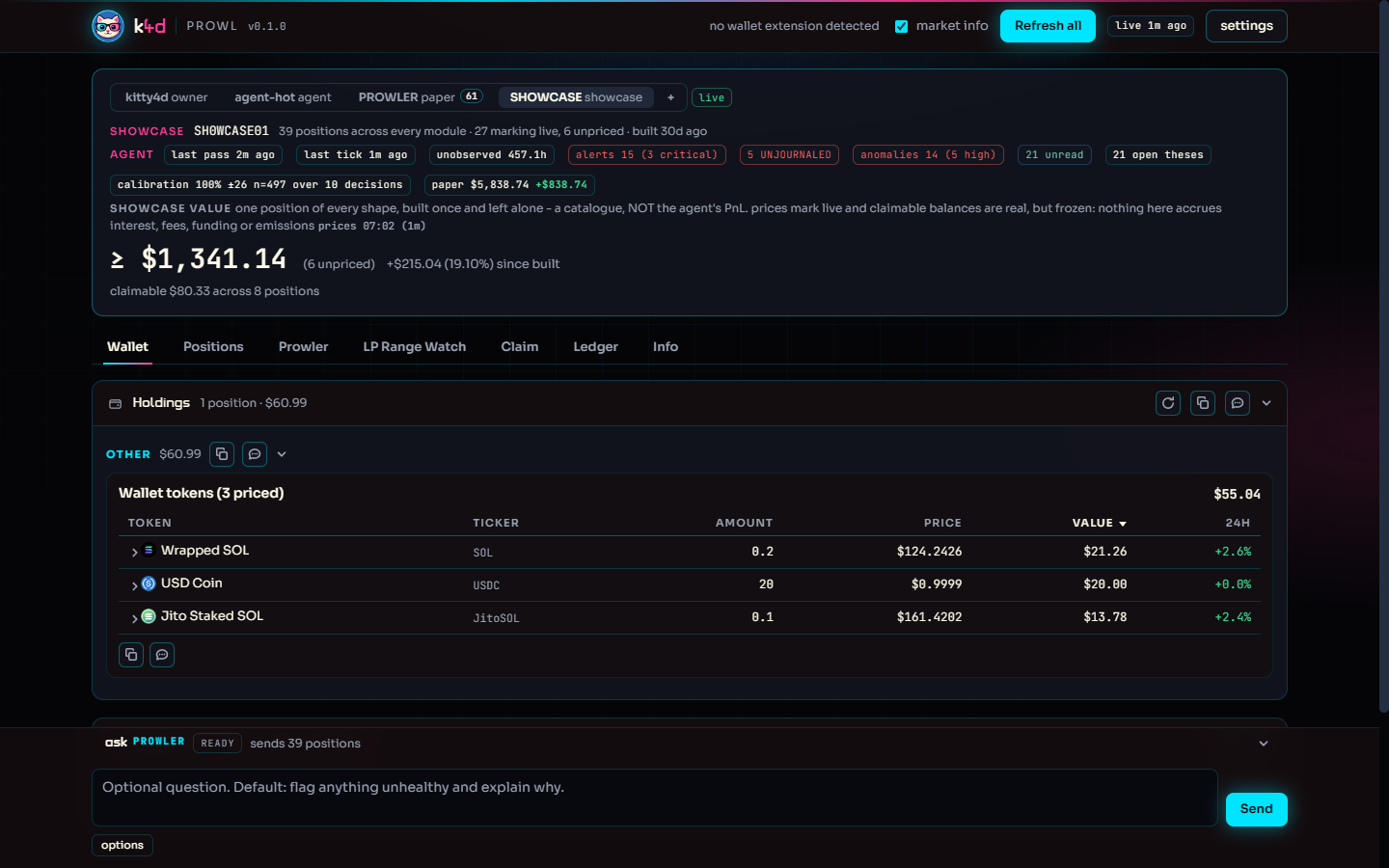
Task: Open the Prowler tab
Action: [303, 347]
